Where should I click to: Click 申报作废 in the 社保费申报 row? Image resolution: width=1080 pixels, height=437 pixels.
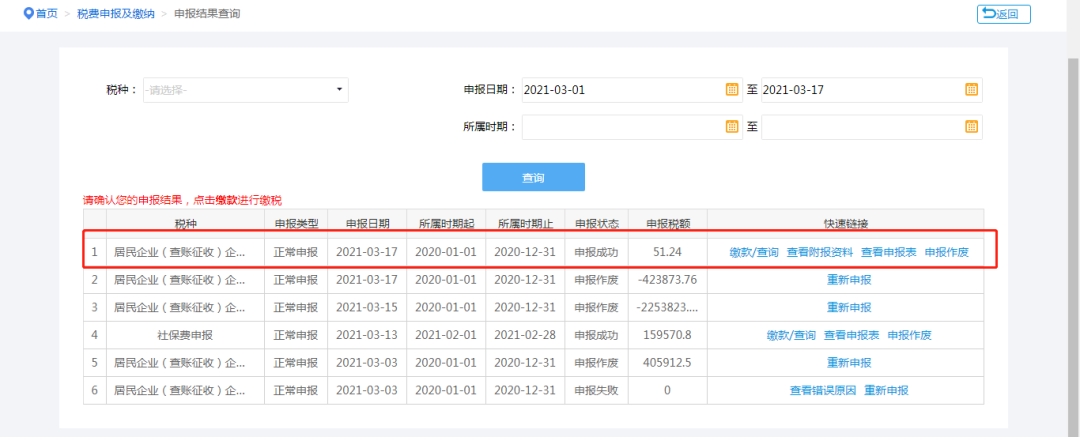click(x=909, y=336)
